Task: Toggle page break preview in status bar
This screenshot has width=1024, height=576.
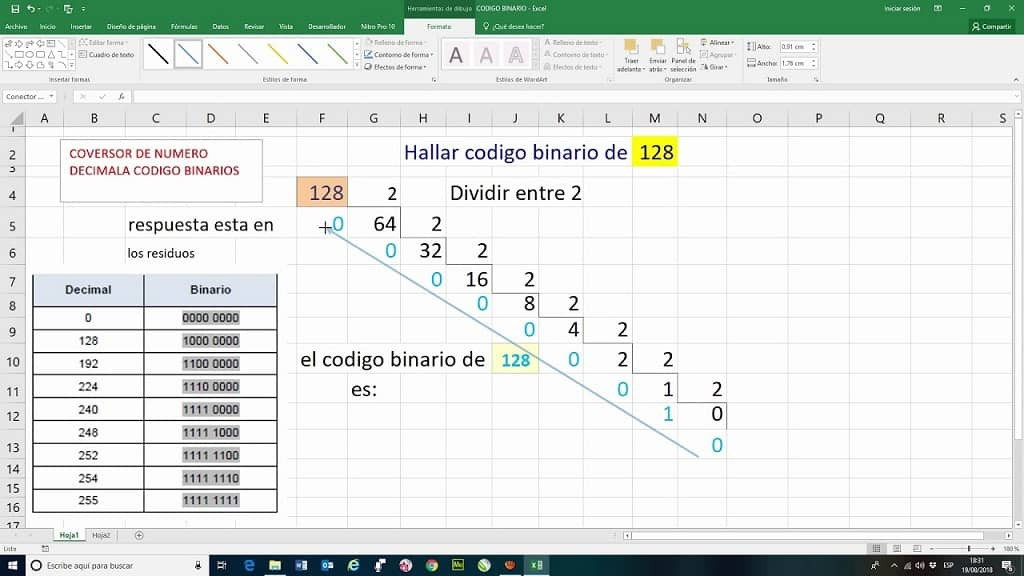Action: (x=917, y=548)
